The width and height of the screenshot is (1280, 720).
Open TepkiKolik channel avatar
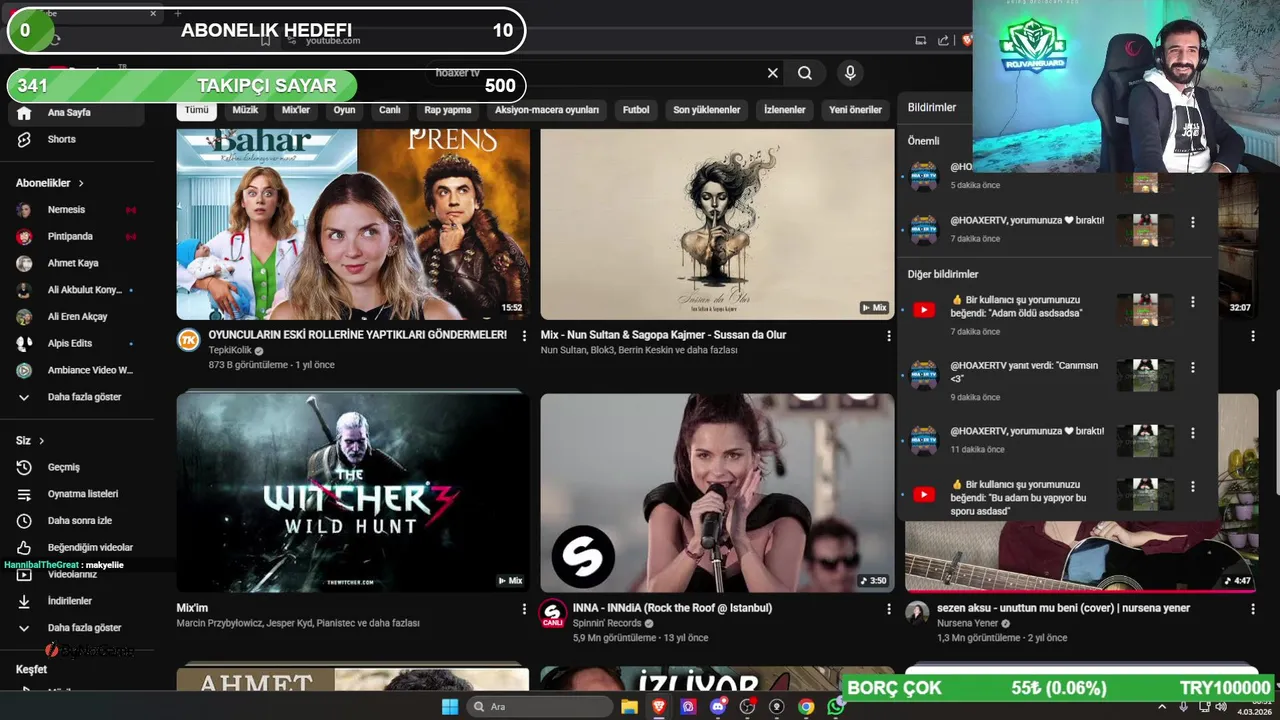(188, 340)
